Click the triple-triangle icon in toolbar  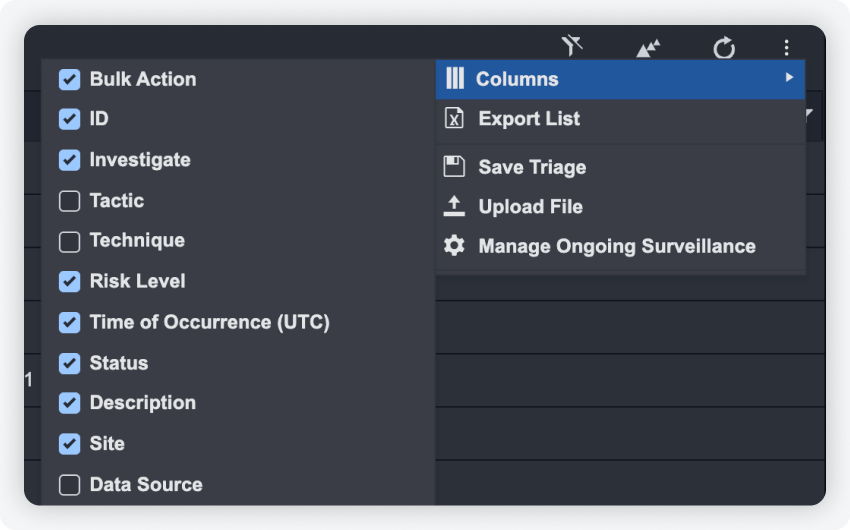[648, 48]
